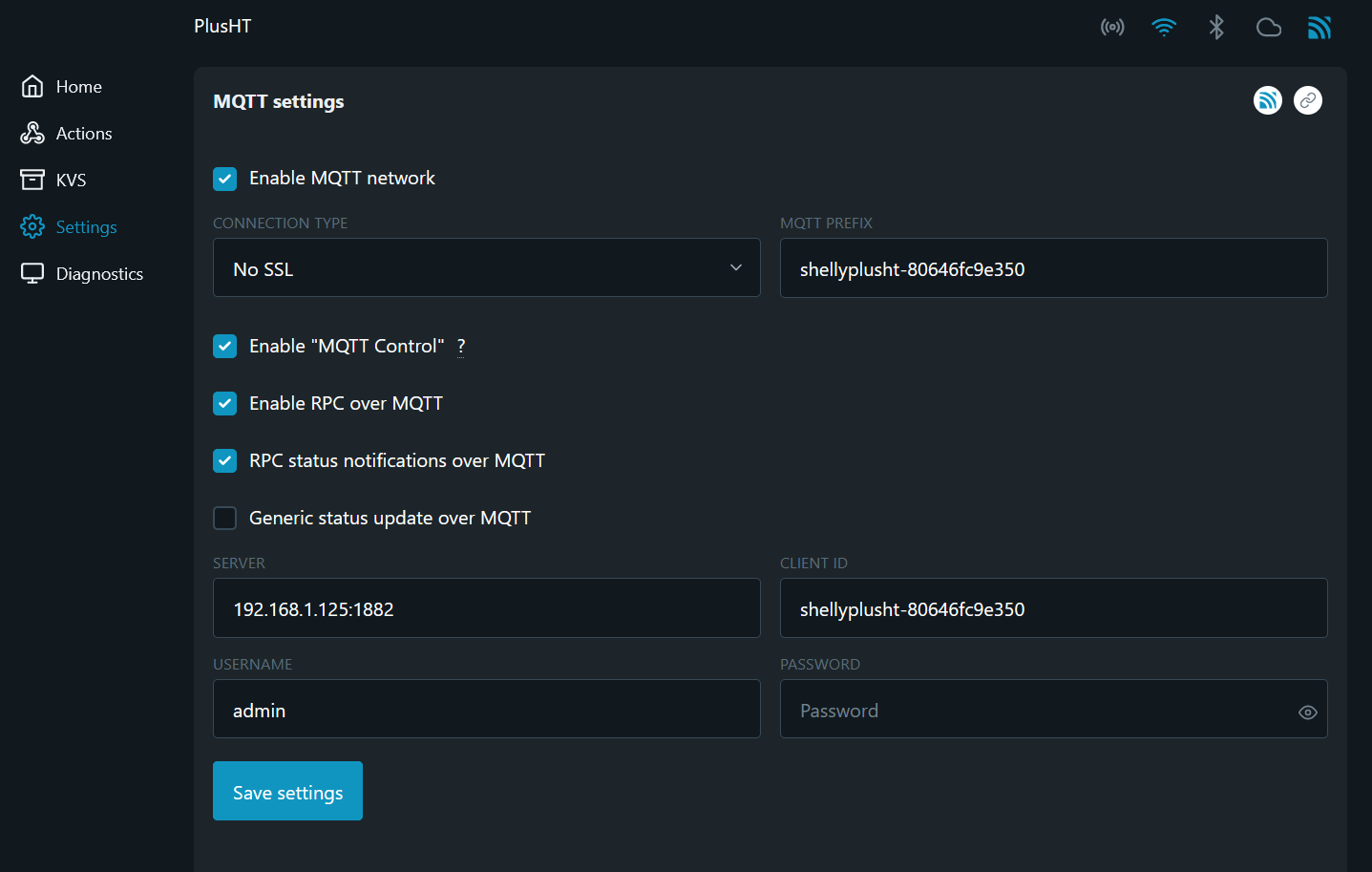The image size is (1372, 872).
Task: Click the cloud status icon
Action: coord(1268,27)
